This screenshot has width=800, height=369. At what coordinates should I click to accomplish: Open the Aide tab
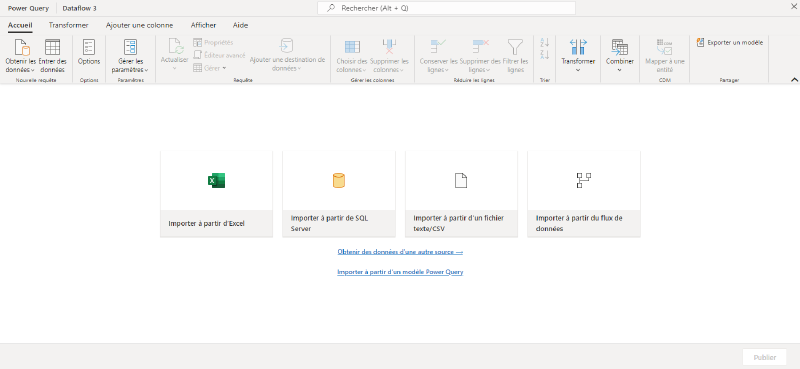click(240, 25)
